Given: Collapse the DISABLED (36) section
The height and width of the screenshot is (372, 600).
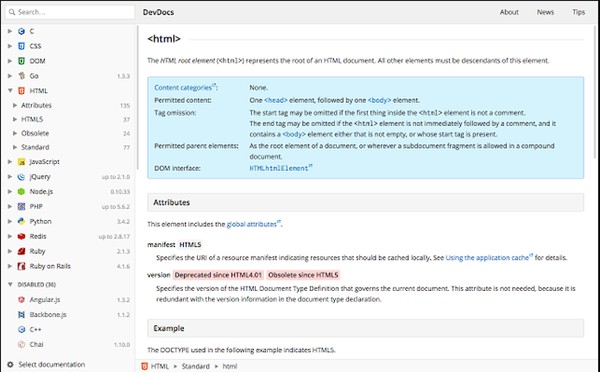Looking at the screenshot, I should (10, 285).
